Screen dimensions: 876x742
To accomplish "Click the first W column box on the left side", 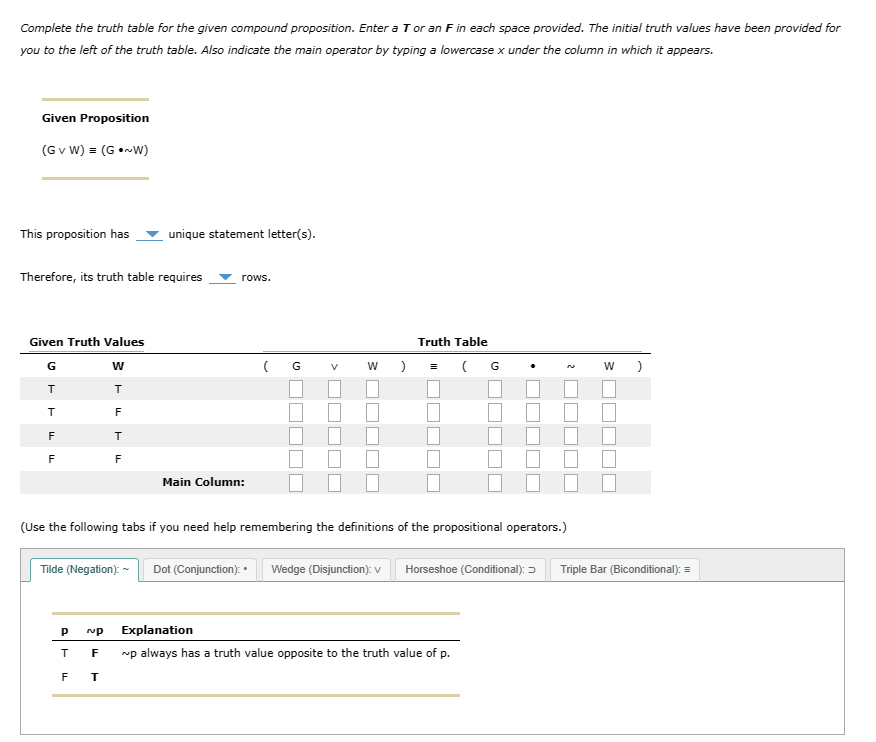I will pos(372,388).
